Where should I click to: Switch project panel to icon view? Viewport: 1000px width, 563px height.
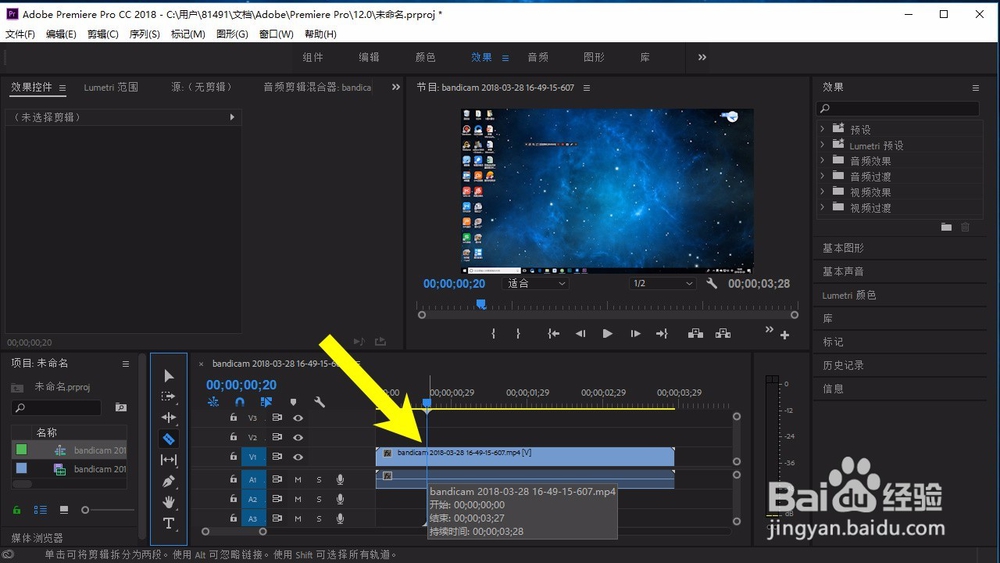pos(64,510)
